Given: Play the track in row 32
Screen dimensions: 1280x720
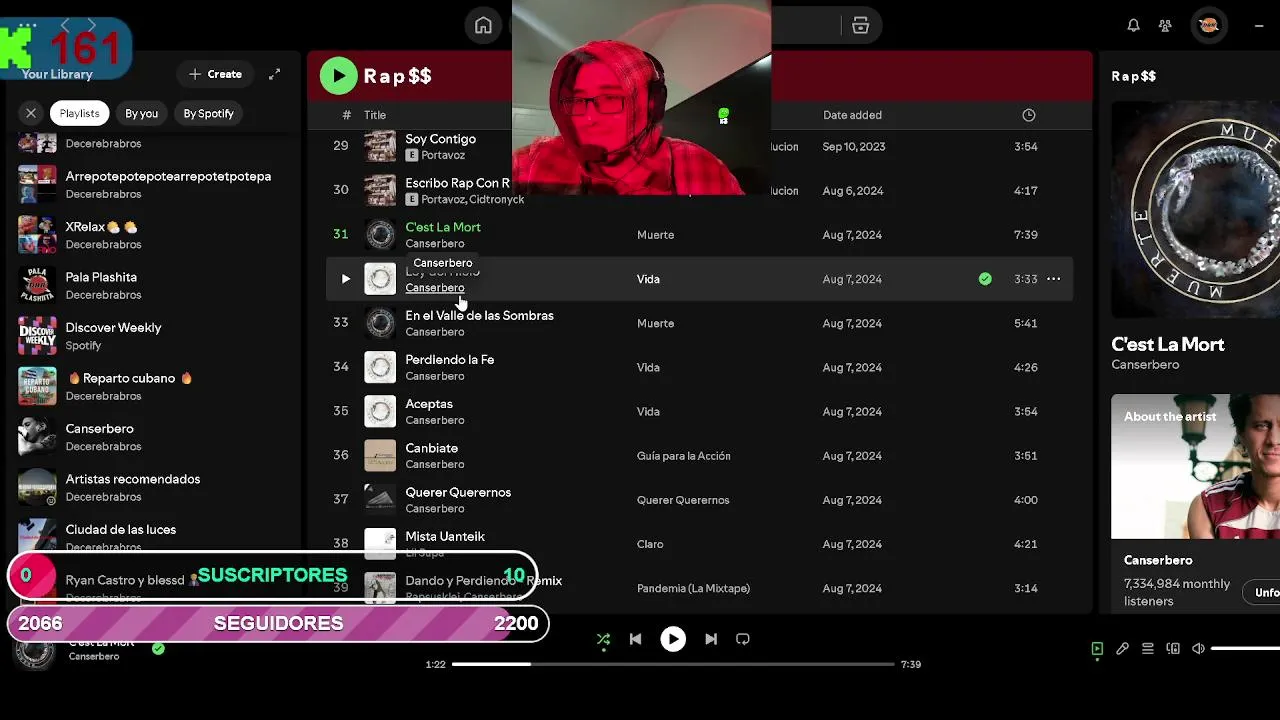Looking at the screenshot, I should [345, 279].
